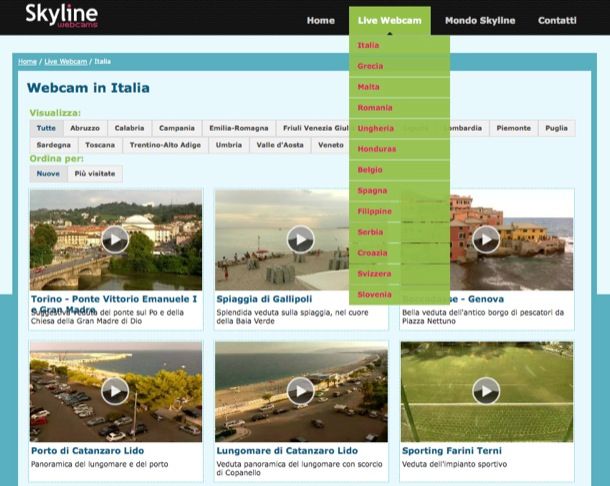
Task: Select Ungheria from the dropdown list
Action: point(400,128)
